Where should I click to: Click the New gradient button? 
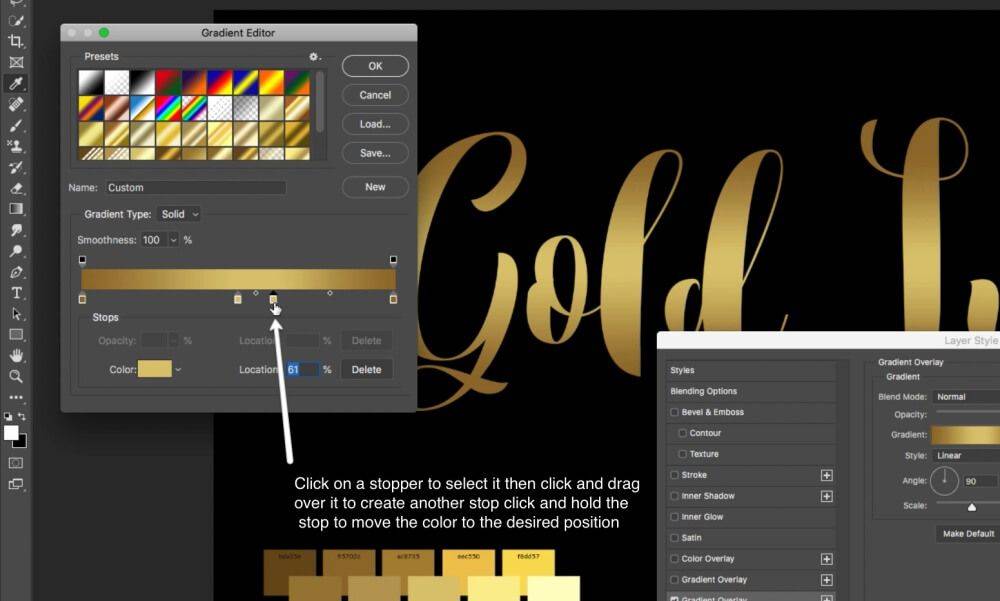point(375,187)
